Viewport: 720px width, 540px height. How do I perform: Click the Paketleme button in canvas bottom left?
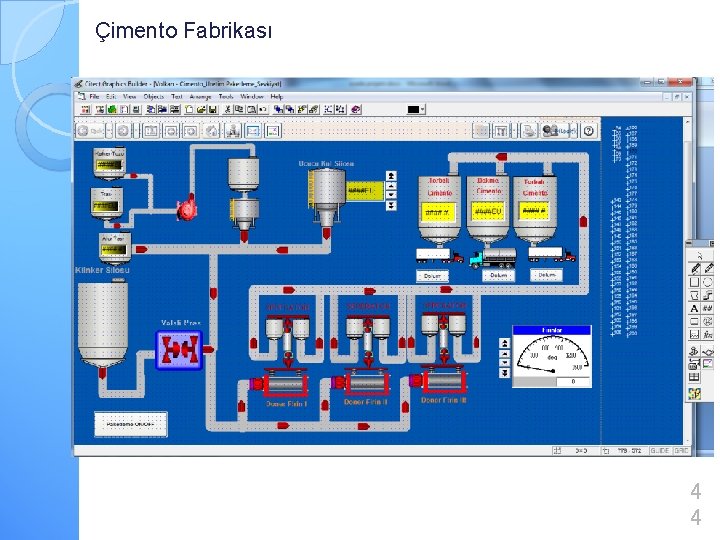click(x=131, y=424)
